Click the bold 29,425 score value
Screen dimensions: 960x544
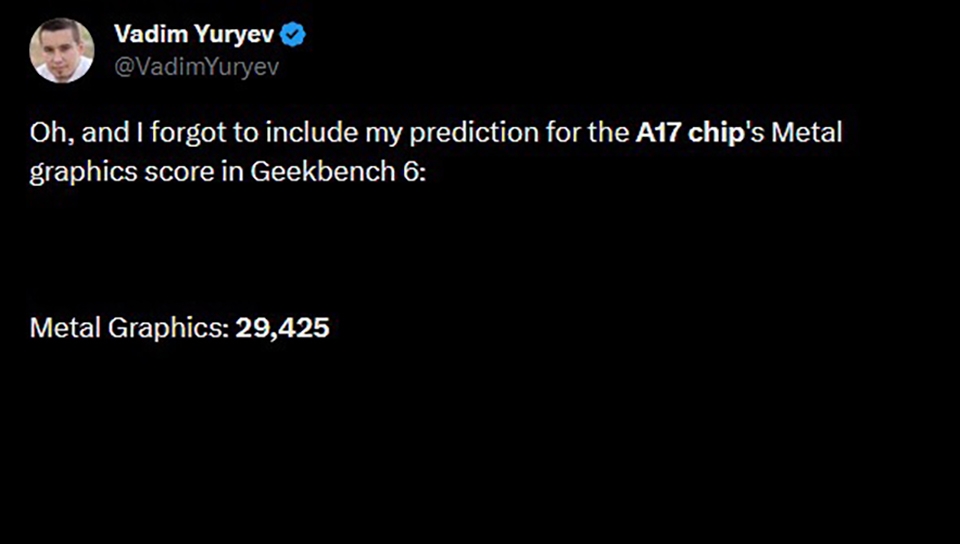pos(282,328)
